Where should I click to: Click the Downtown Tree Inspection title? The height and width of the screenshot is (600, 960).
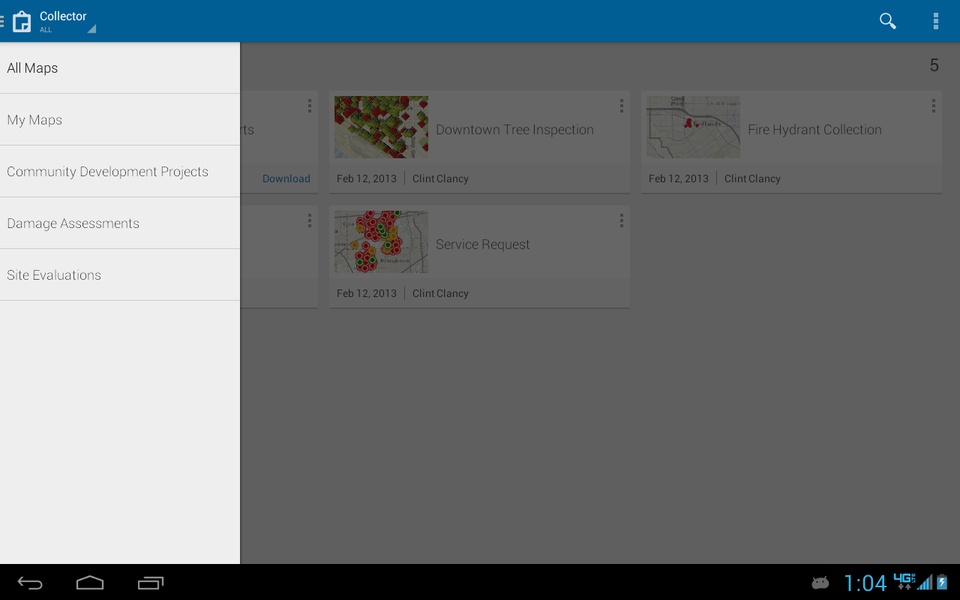coord(515,130)
